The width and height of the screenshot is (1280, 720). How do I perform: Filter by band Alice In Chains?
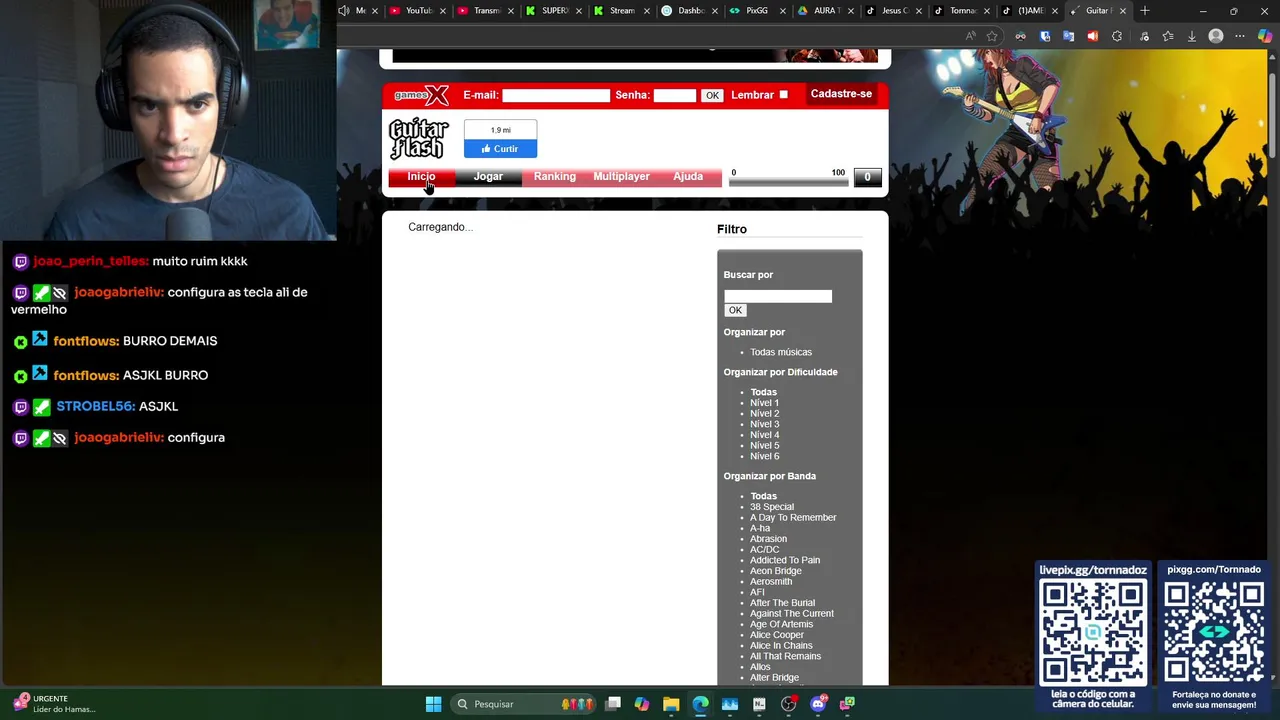[781, 645]
